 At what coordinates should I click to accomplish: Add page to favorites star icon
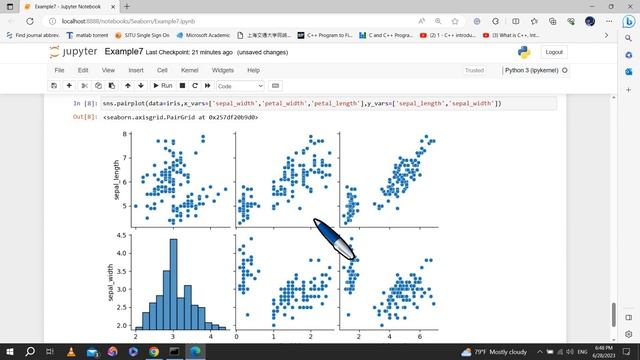point(455,21)
